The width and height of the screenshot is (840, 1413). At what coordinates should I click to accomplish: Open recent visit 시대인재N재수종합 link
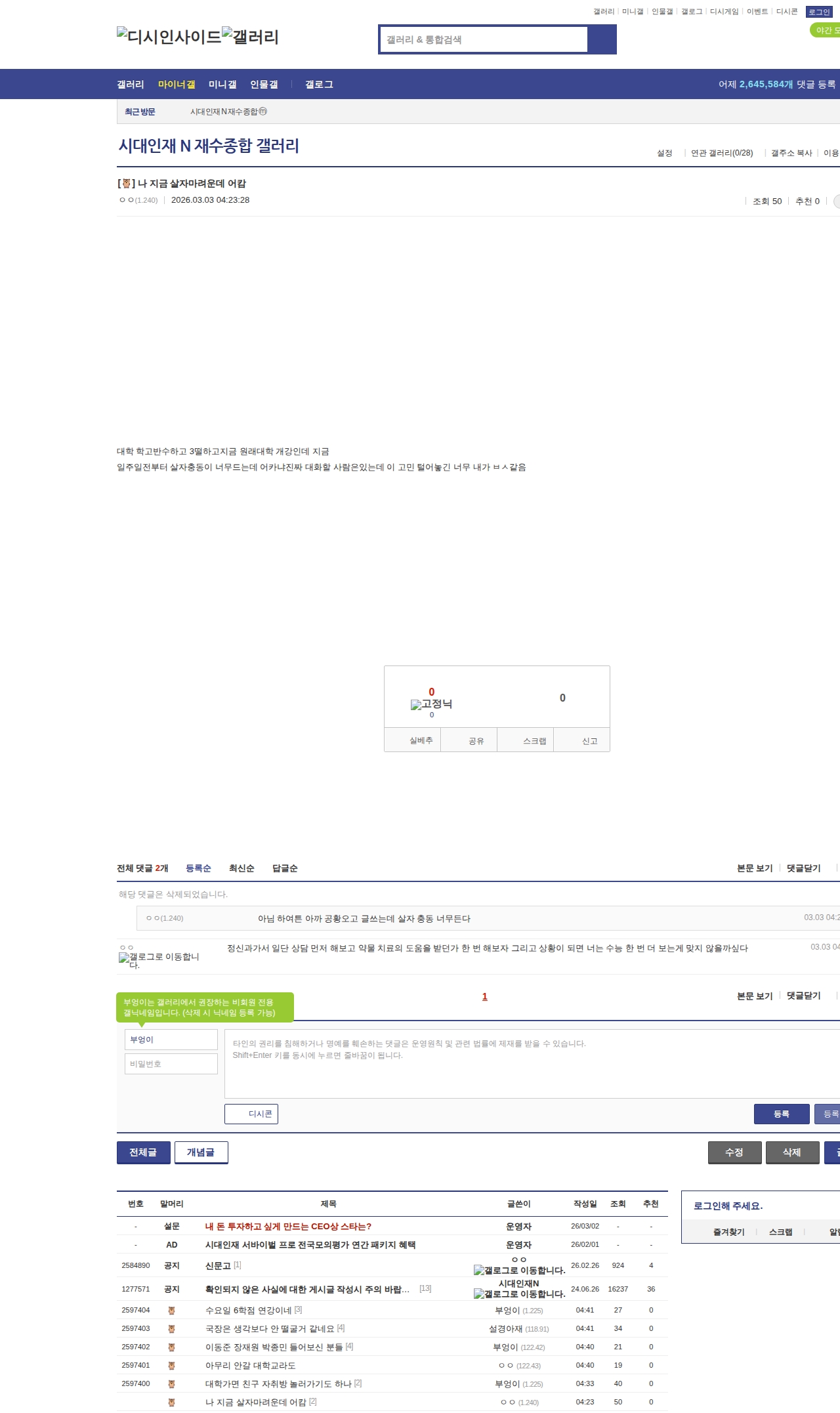[x=228, y=112]
